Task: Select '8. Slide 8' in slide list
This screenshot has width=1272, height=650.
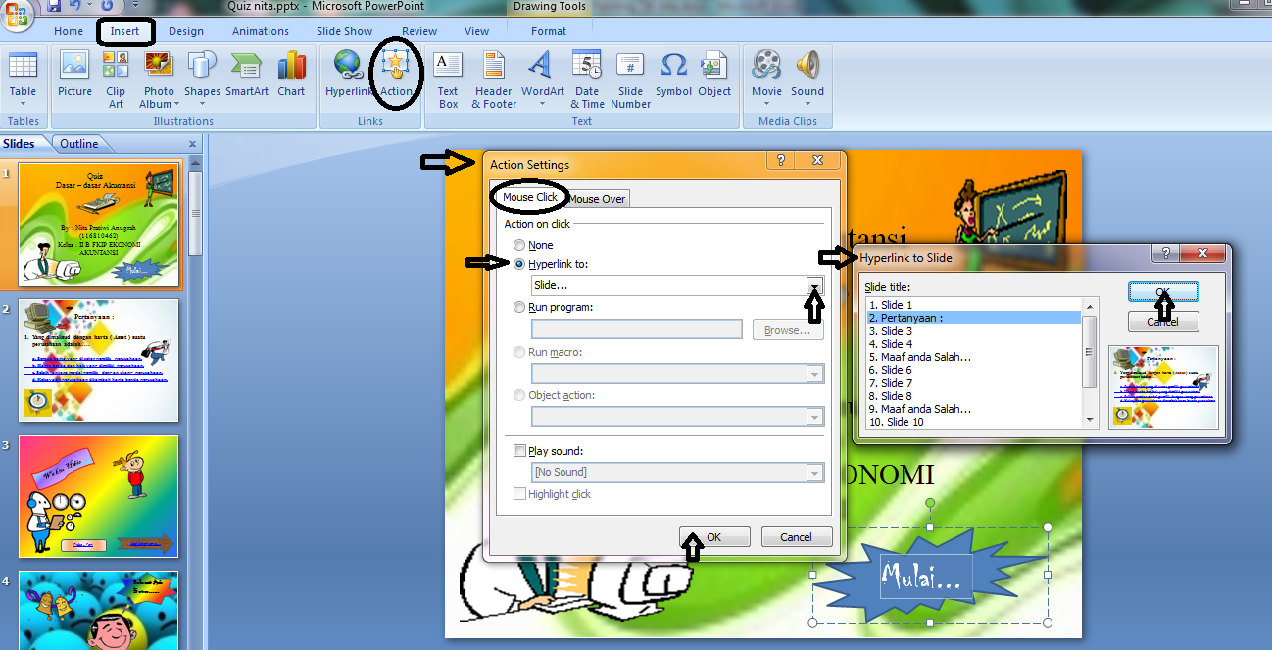Action: point(974,396)
